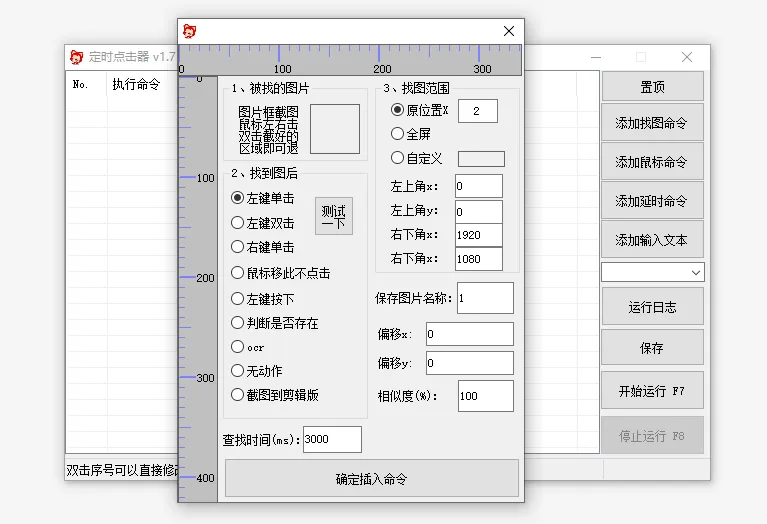Click the 置顶 button in main window

coord(653,87)
